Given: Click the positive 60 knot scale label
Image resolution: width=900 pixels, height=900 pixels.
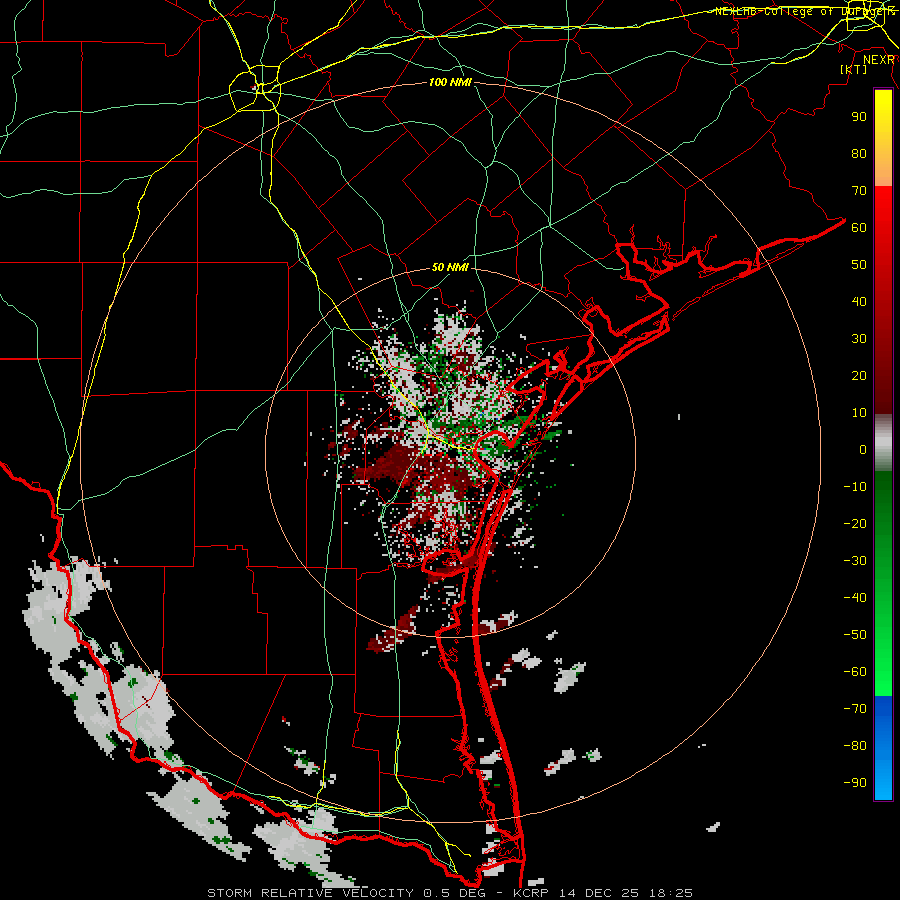Looking at the screenshot, I should (859, 227).
